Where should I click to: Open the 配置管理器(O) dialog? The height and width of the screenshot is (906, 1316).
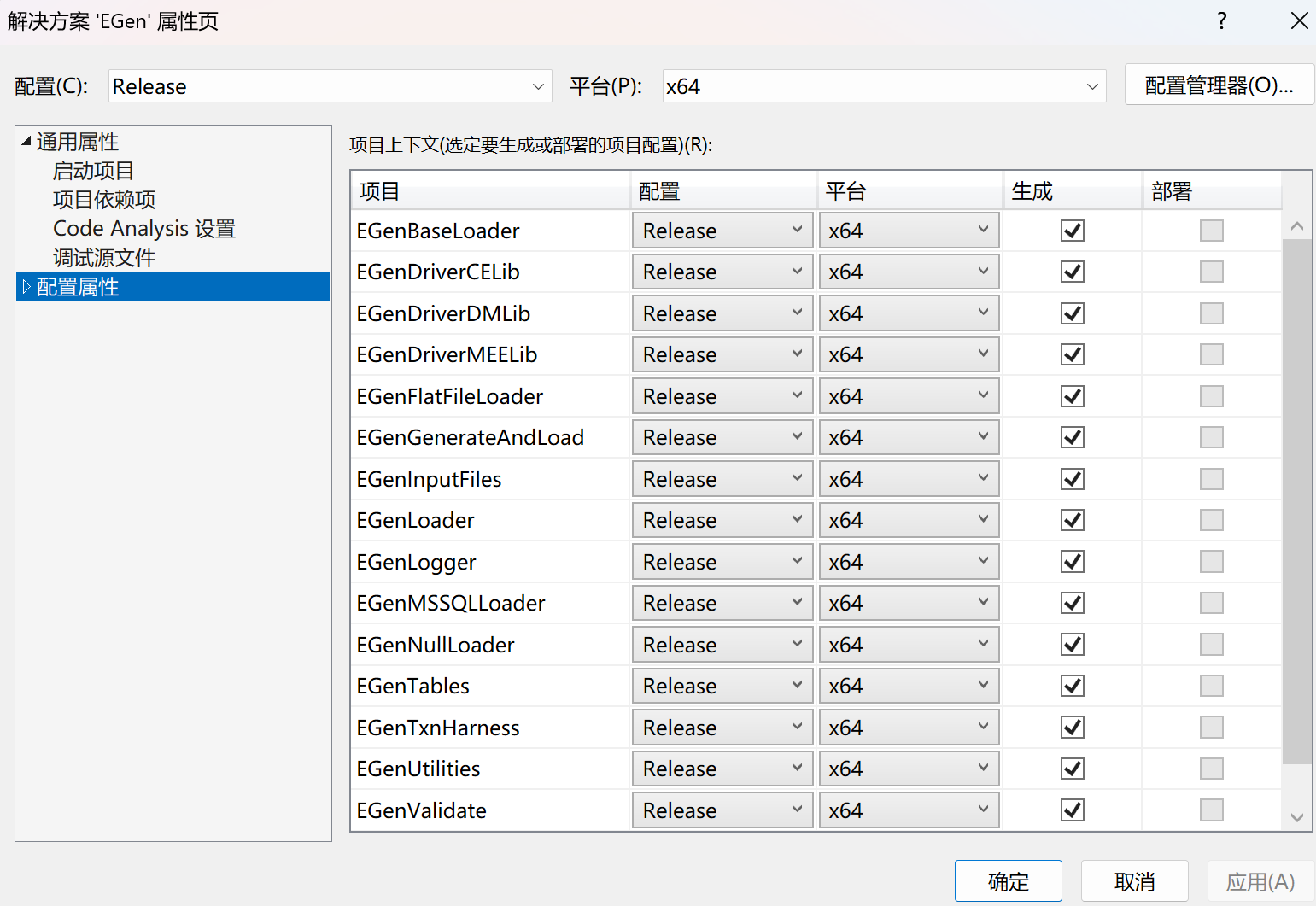tap(1219, 85)
